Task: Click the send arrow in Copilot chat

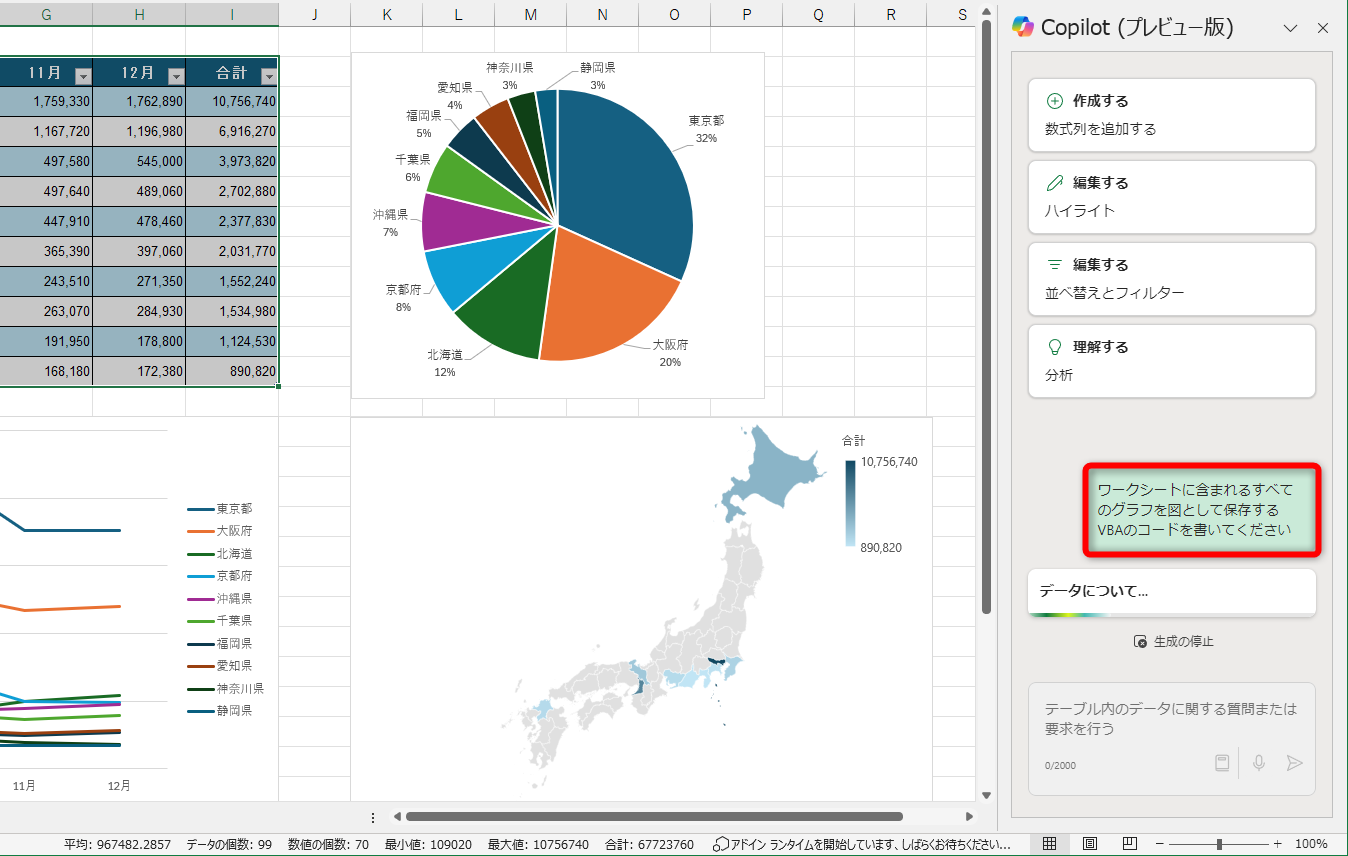Action: [1295, 763]
